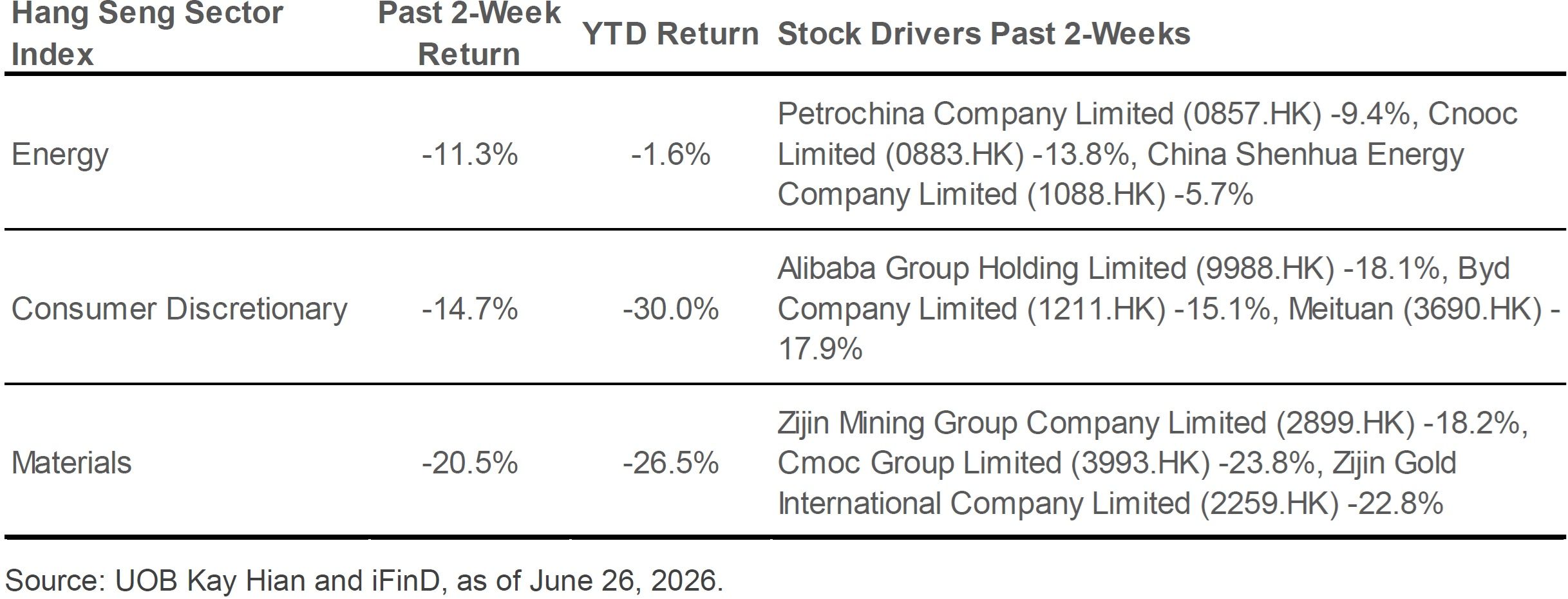Select Energy's -11.3% two-week return
The image size is (1568, 599).
pyautogui.click(x=469, y=155)
